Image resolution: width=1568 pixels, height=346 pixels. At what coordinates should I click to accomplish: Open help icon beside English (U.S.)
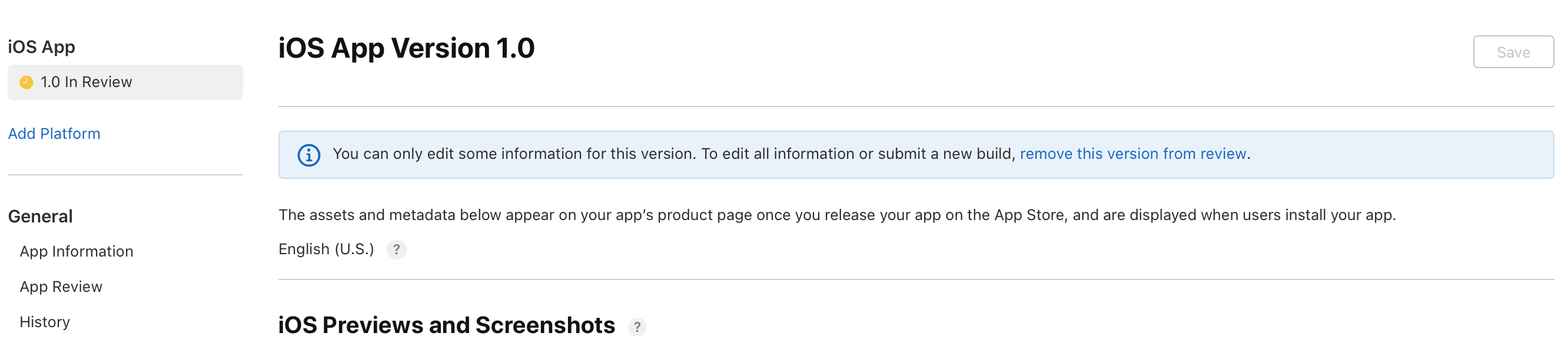pyautogui.click(x=396, y=249)
